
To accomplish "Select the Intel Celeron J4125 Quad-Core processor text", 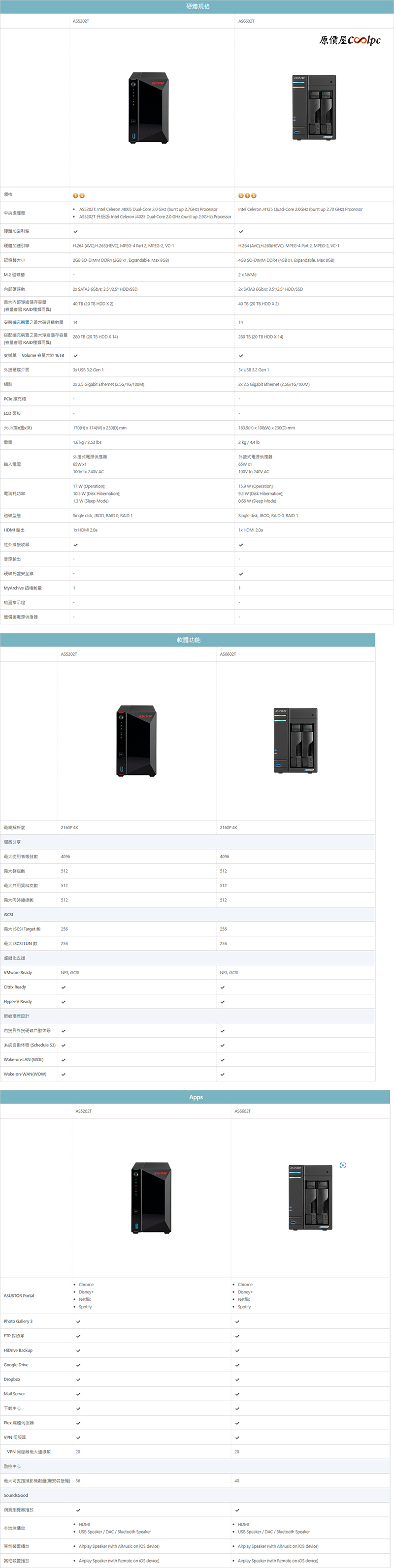I will [300, 210].
